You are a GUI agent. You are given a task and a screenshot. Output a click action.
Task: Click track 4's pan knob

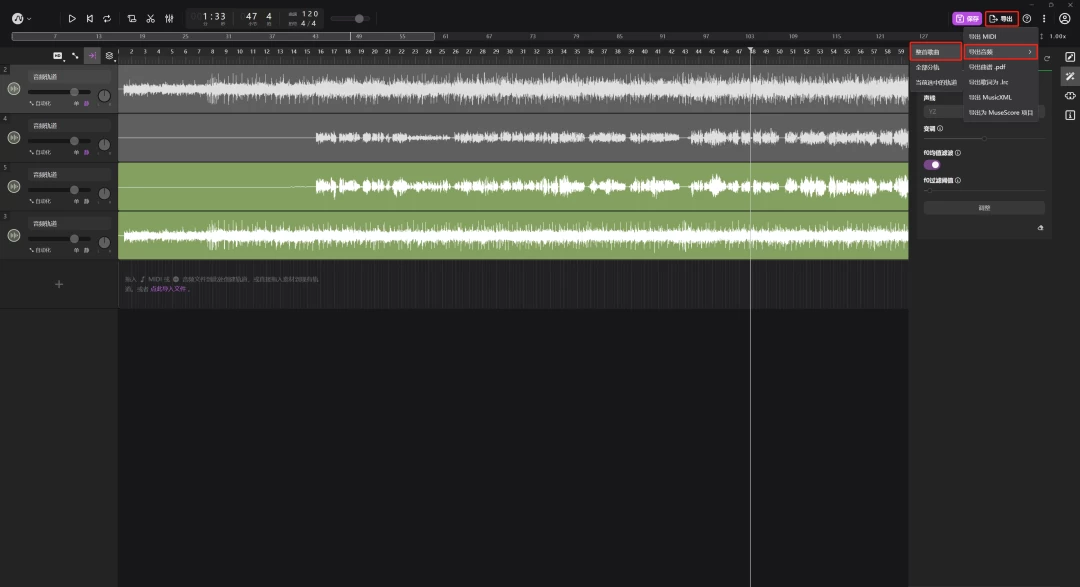pyautogui.click(x=104, y=144)
